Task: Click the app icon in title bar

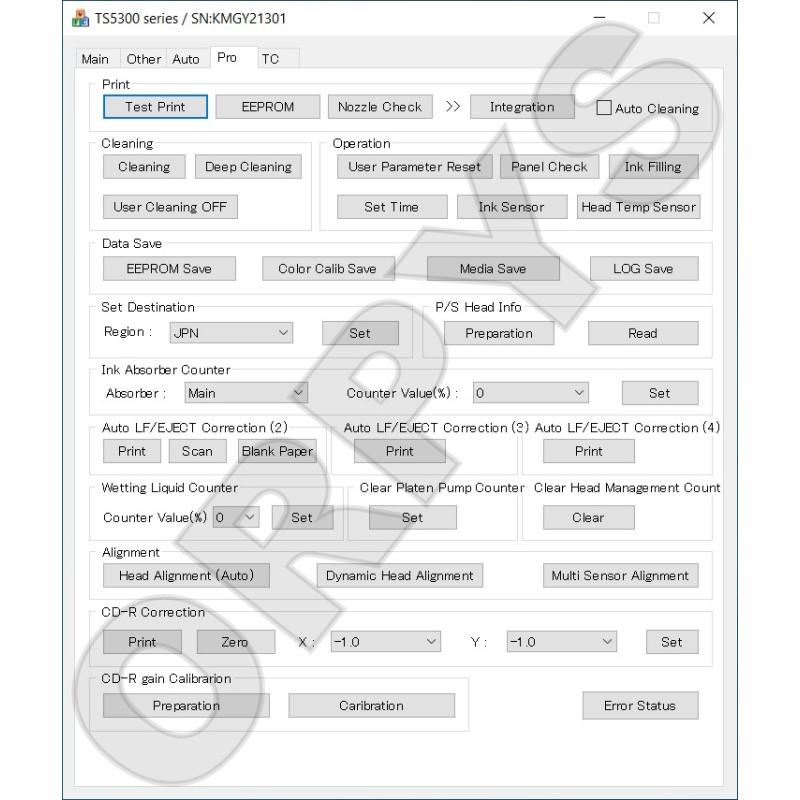Action: coord(81,18)
